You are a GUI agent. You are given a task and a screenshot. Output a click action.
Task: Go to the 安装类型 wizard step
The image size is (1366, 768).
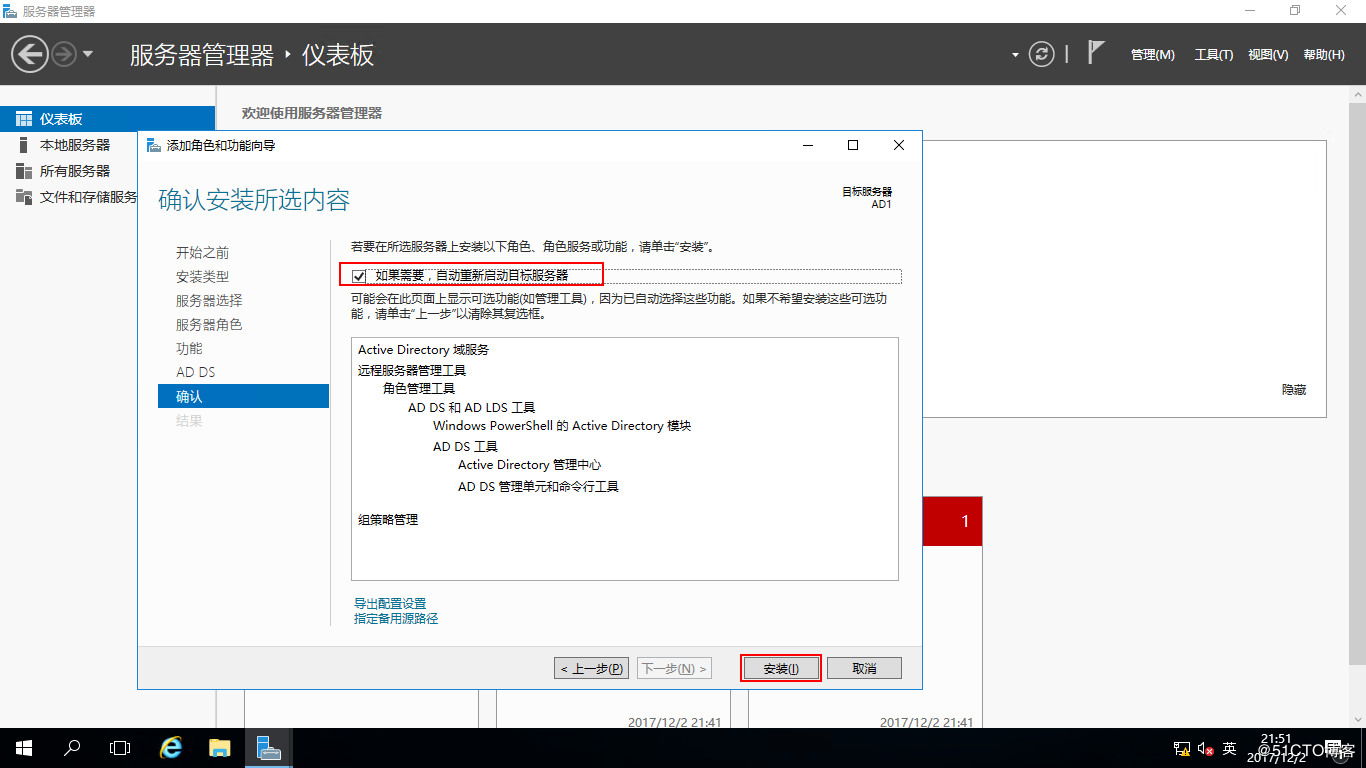(x=202, y=277)
